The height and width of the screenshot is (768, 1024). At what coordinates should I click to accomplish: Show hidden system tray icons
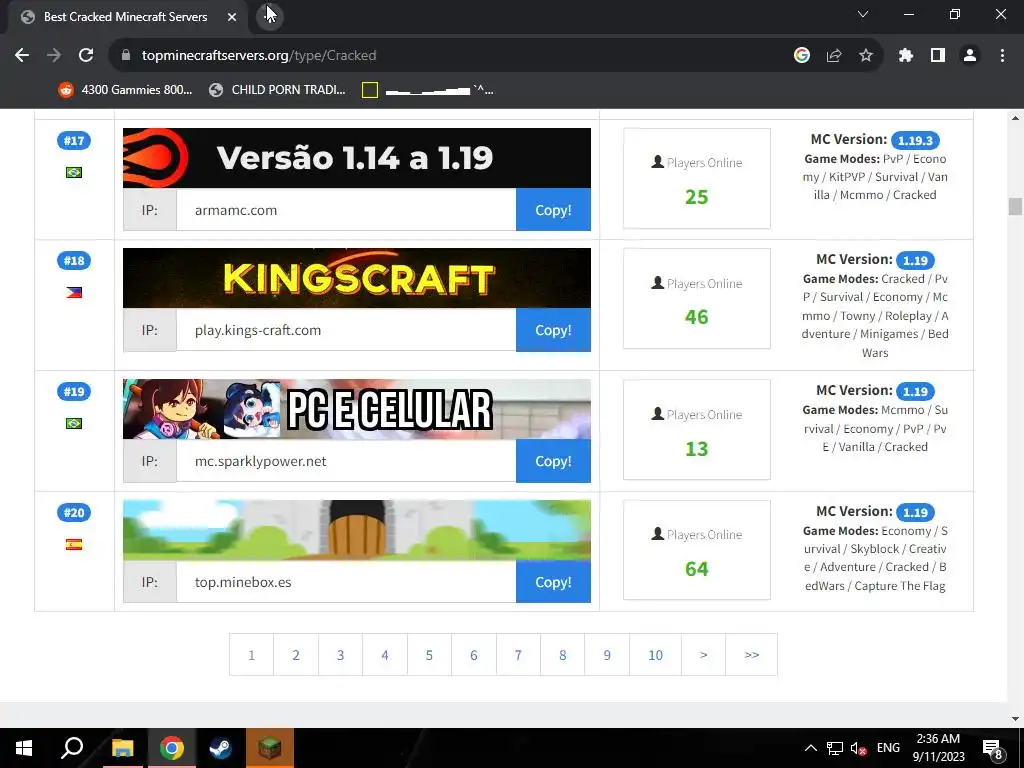810,748
